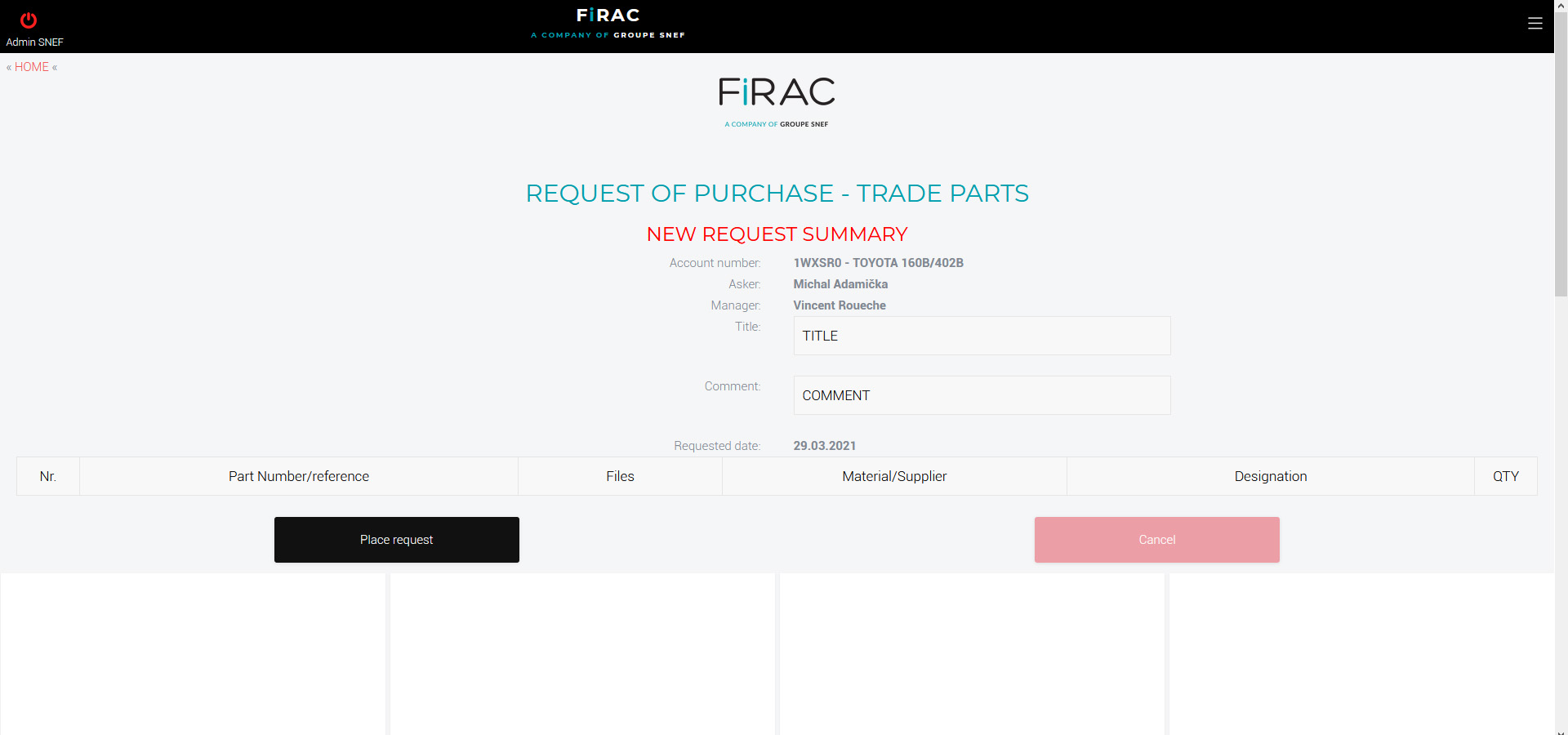Select the Files column header
The height and width of the screenshot is (735, 1568).
[x=620, y=476]
